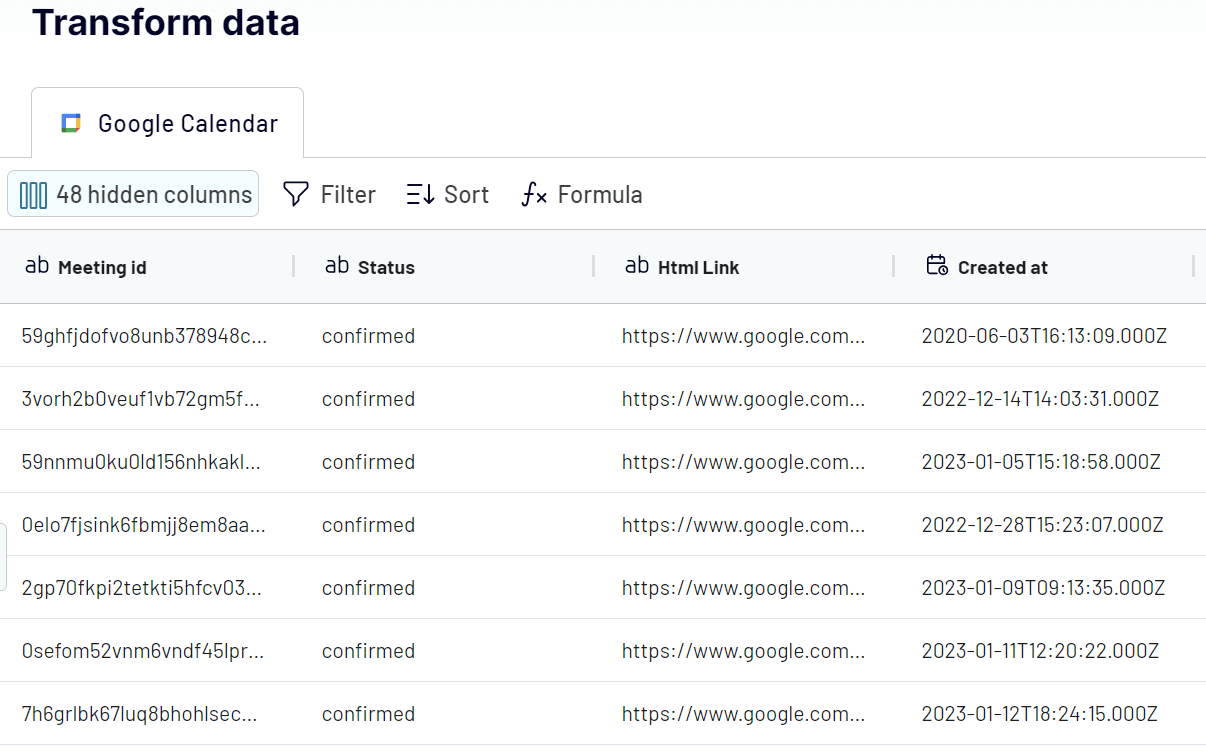
Task: Open the Filter option
Action: 329,194
